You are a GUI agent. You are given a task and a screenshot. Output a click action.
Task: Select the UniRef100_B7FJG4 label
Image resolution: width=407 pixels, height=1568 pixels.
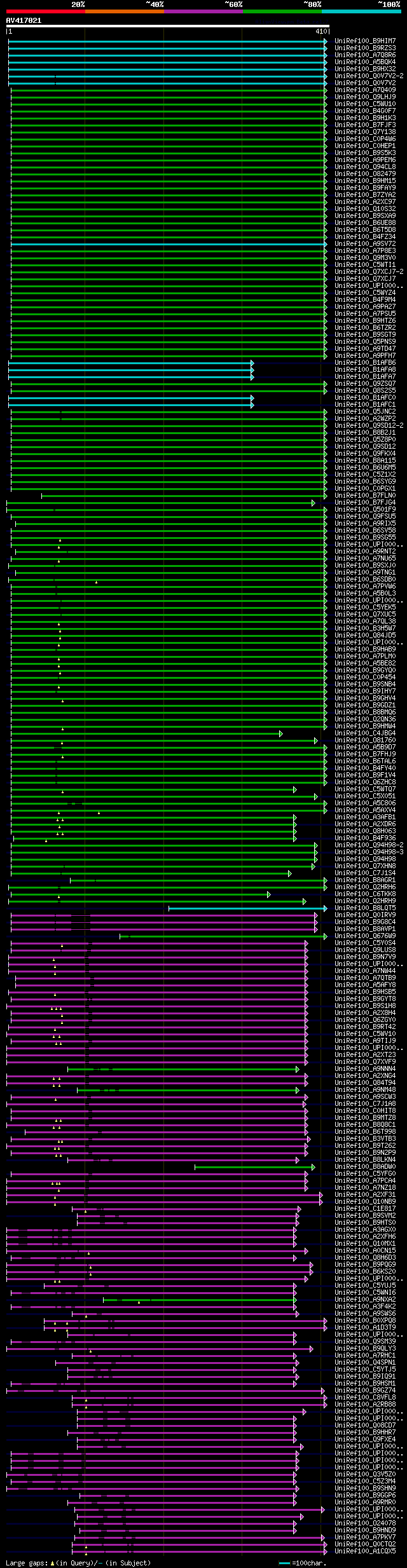(365, 503)
